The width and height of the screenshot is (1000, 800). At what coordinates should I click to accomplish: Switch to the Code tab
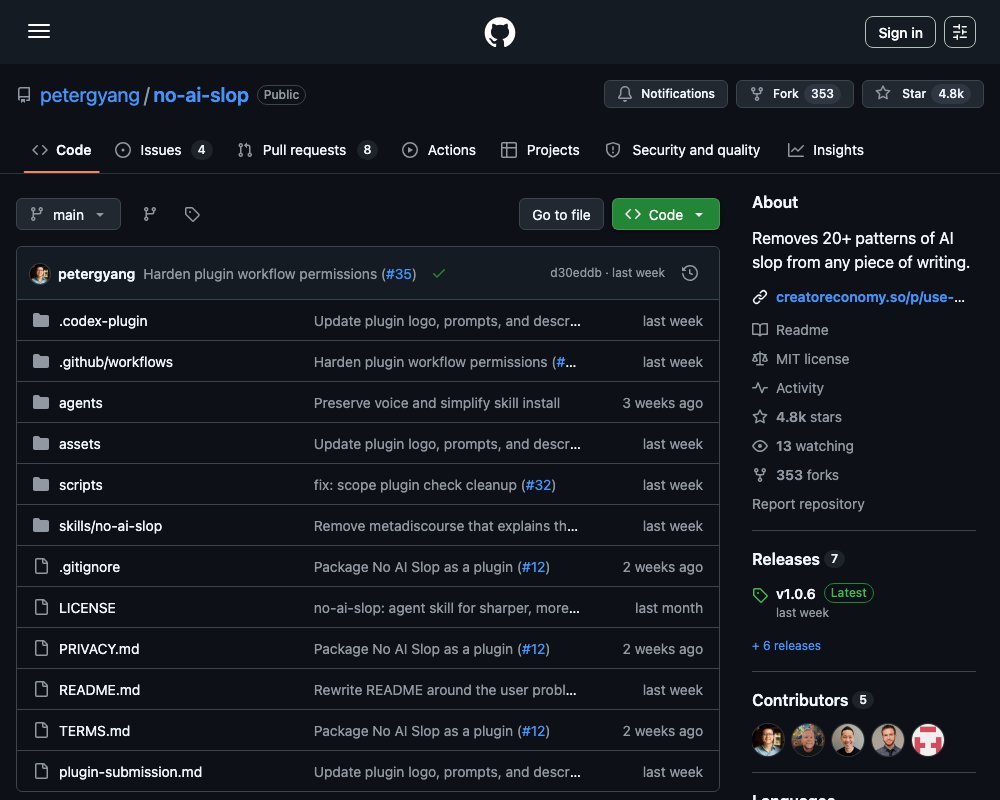click(62, 150)
